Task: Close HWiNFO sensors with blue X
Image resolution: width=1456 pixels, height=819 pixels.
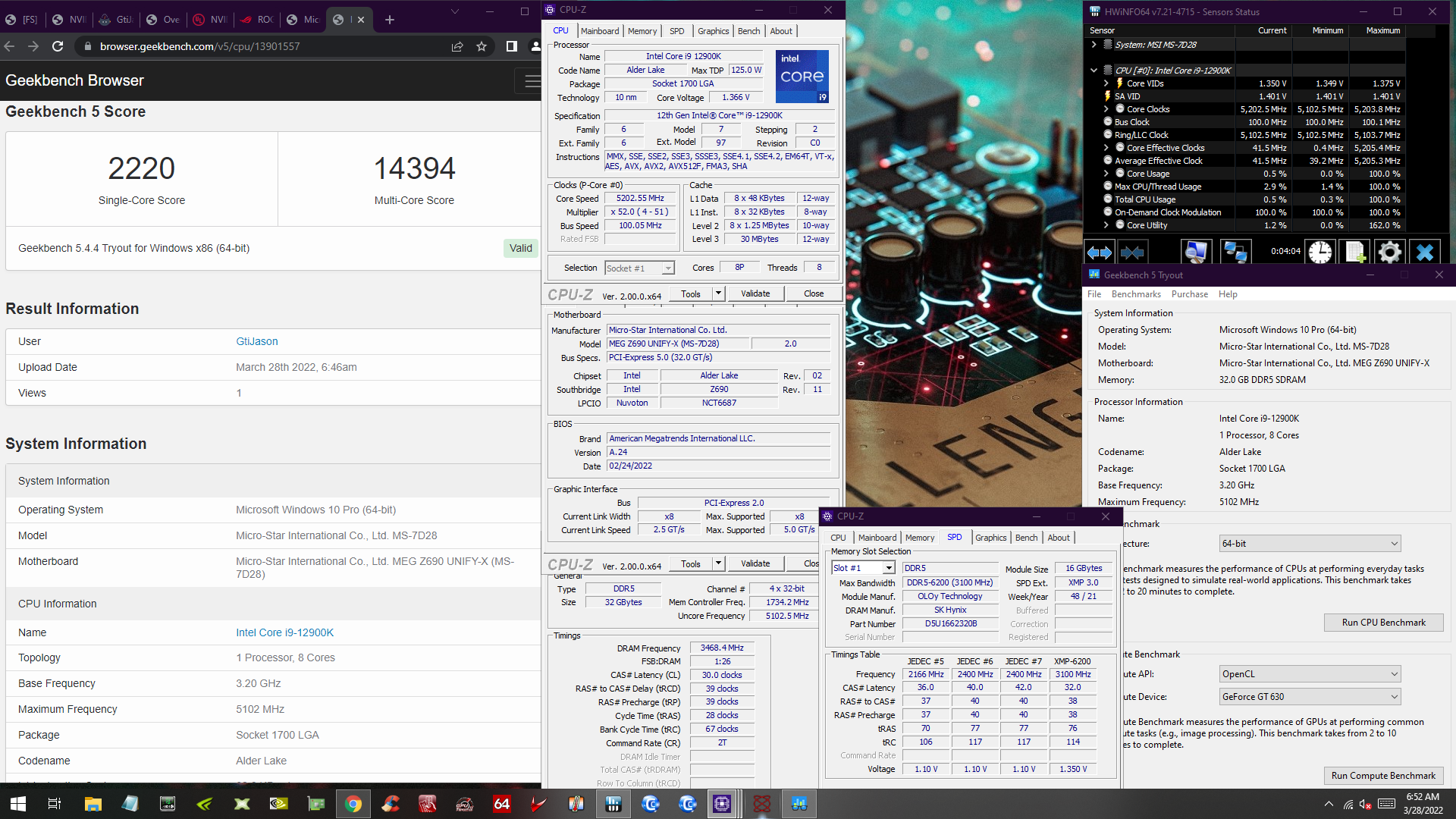Action: 1424,252
